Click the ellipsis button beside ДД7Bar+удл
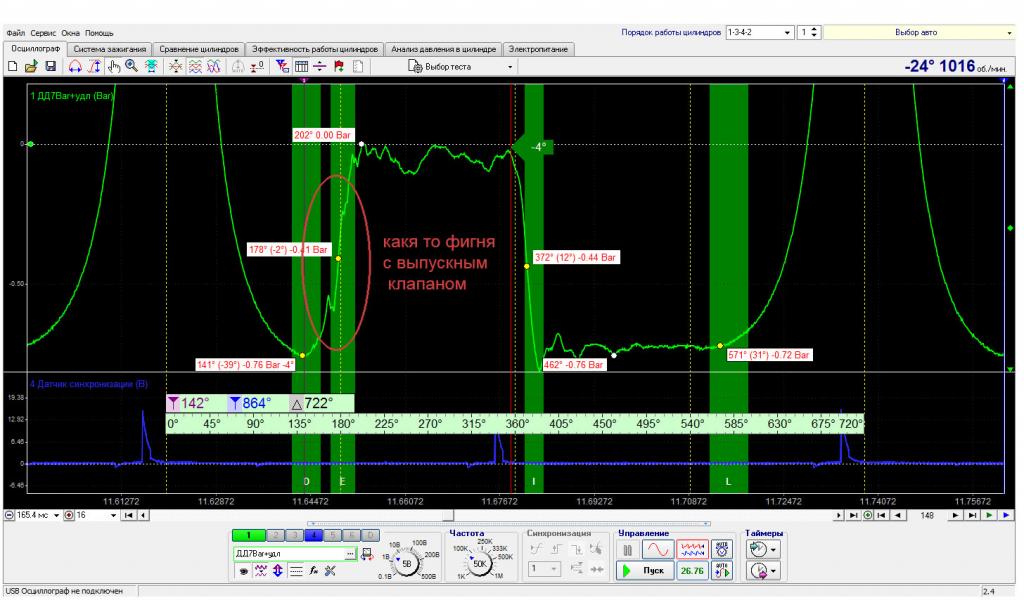The height and width of the screenshot is (600, 1024). pyautogui.click(x=351, y=554)
